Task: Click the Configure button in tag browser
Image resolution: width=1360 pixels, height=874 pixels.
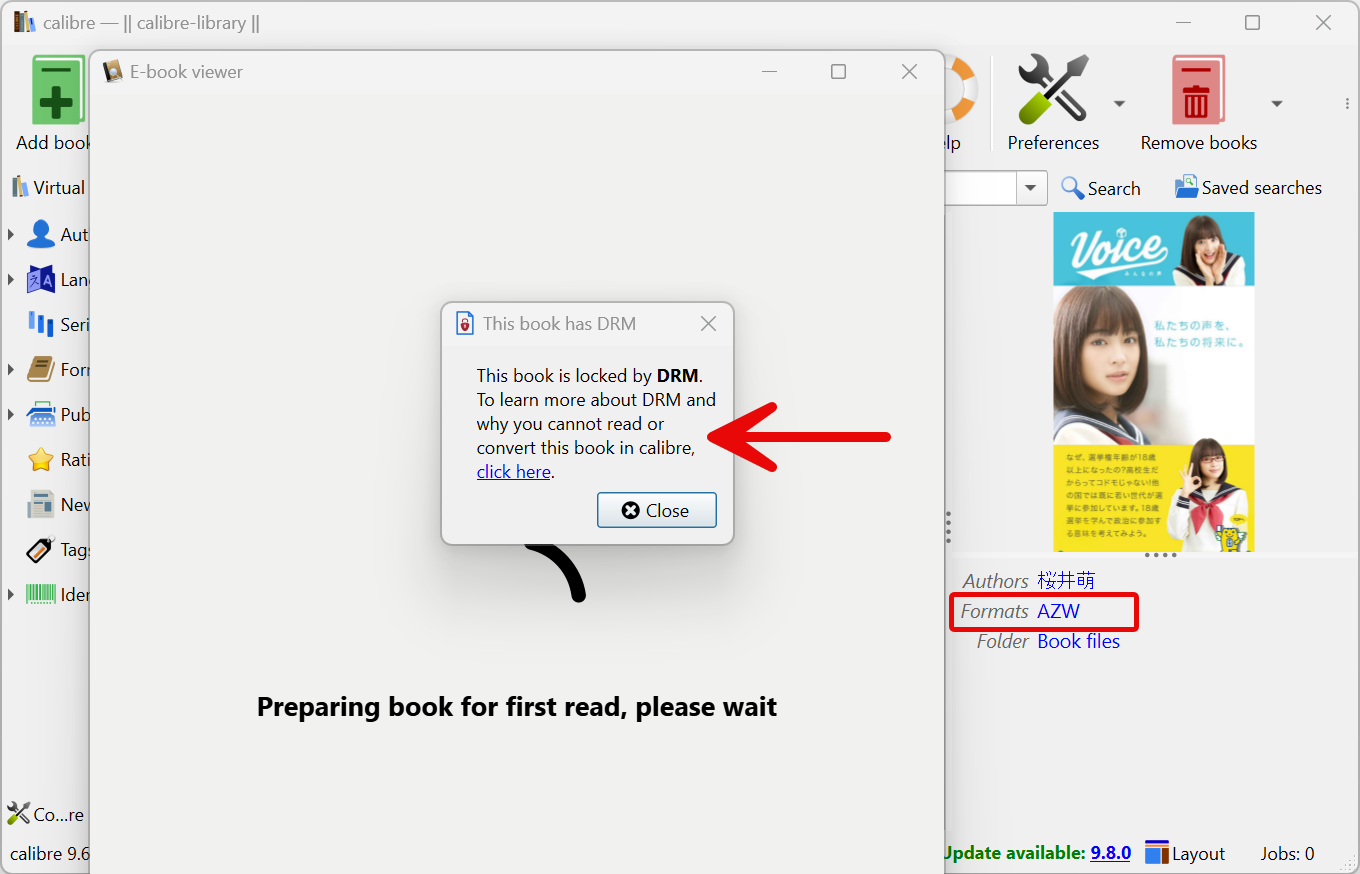Action: click(46, 814)
